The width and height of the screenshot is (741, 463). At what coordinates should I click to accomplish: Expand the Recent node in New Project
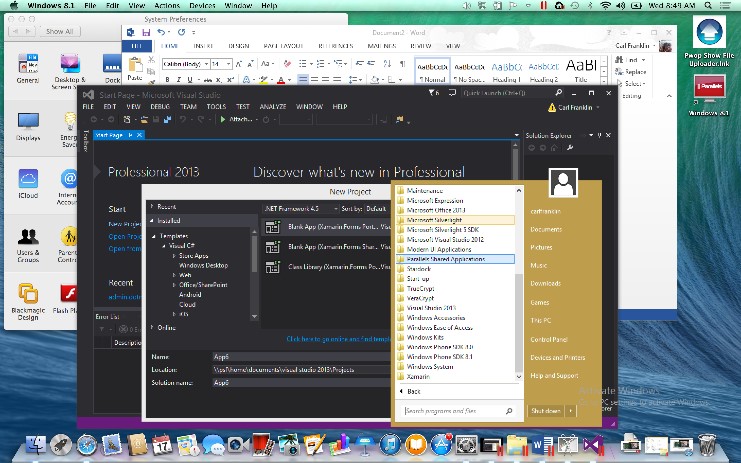[x=152, y=206]
